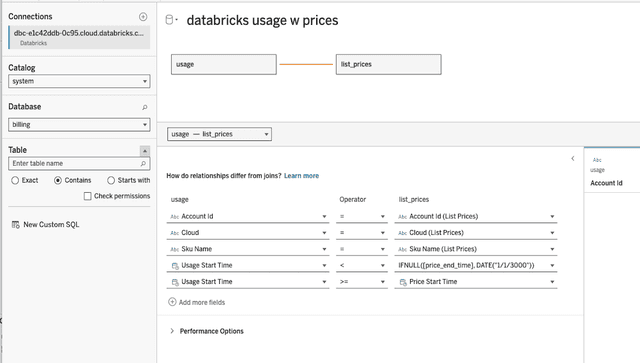Collapse the Table section arrow button

tap(144, 151)
